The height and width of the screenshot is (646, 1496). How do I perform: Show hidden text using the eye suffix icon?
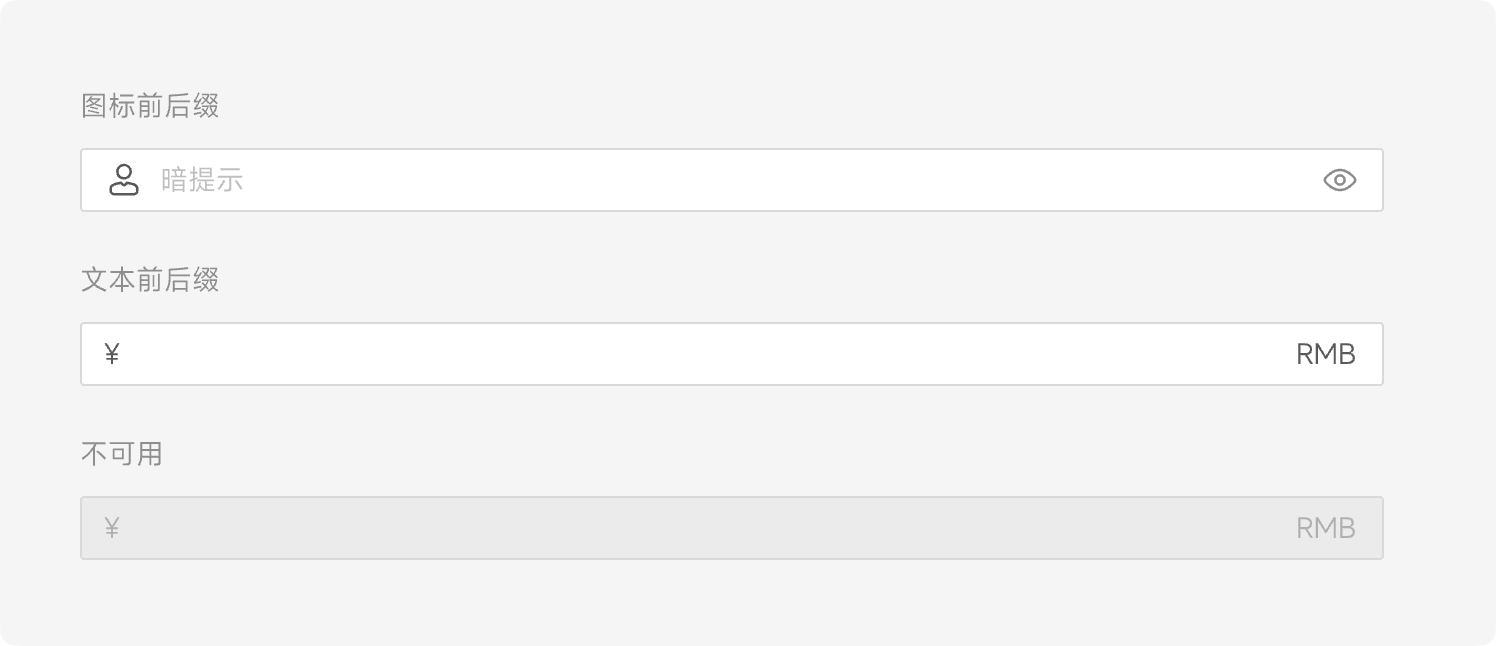[1339, 180]
